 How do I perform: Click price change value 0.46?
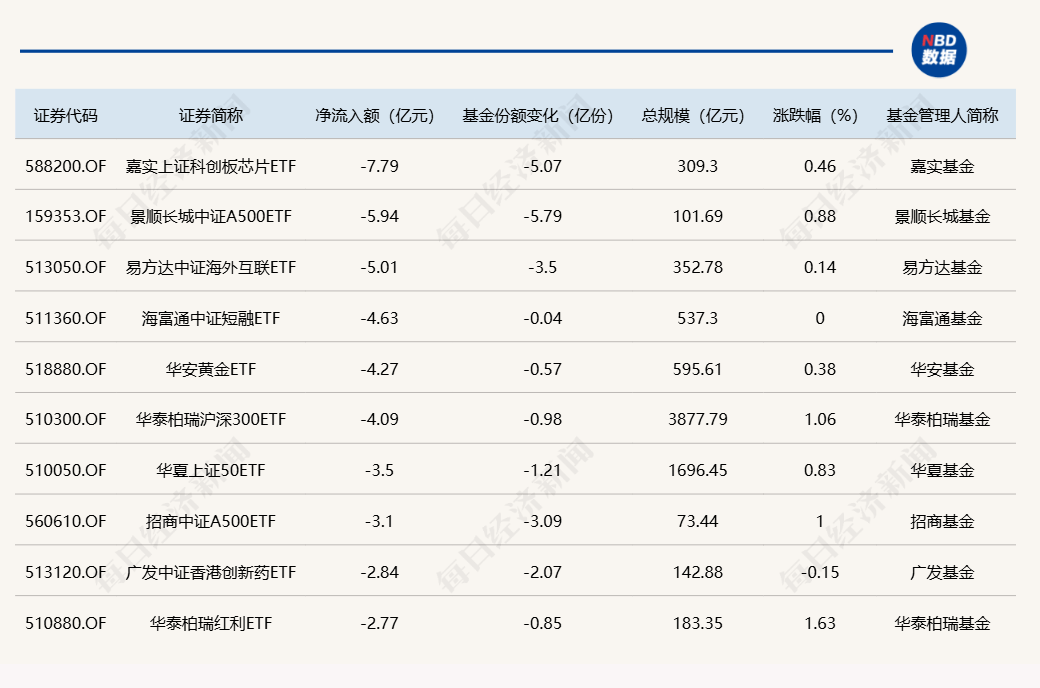click(820, 166)
